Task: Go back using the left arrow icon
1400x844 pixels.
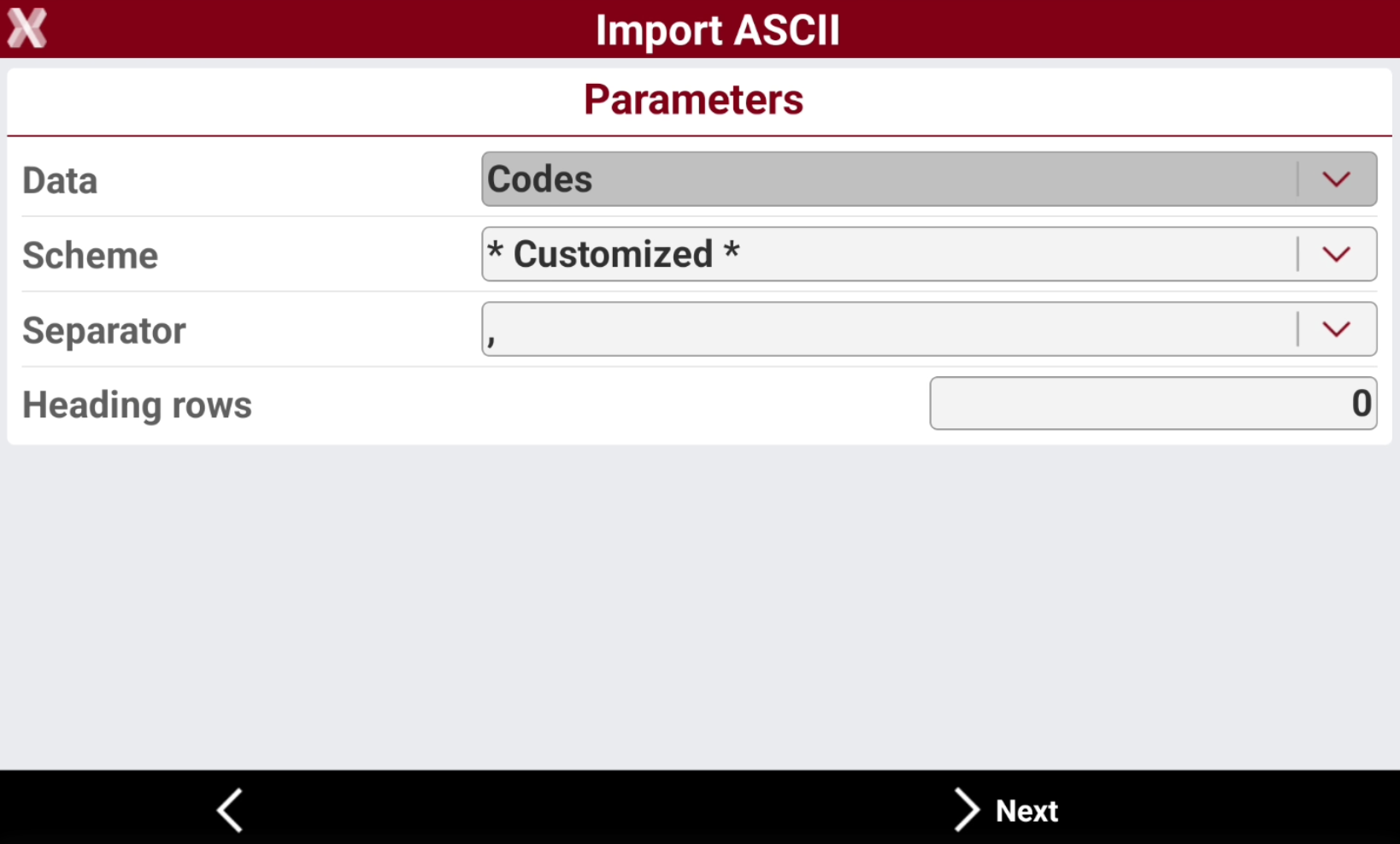Action: [x=230, y=809]
